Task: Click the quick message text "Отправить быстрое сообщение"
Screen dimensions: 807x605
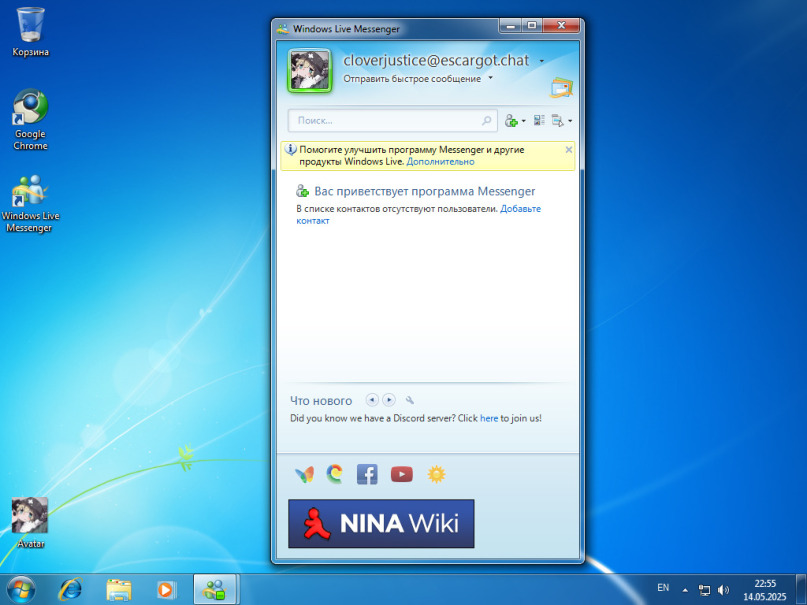Action: click(412, 79)
